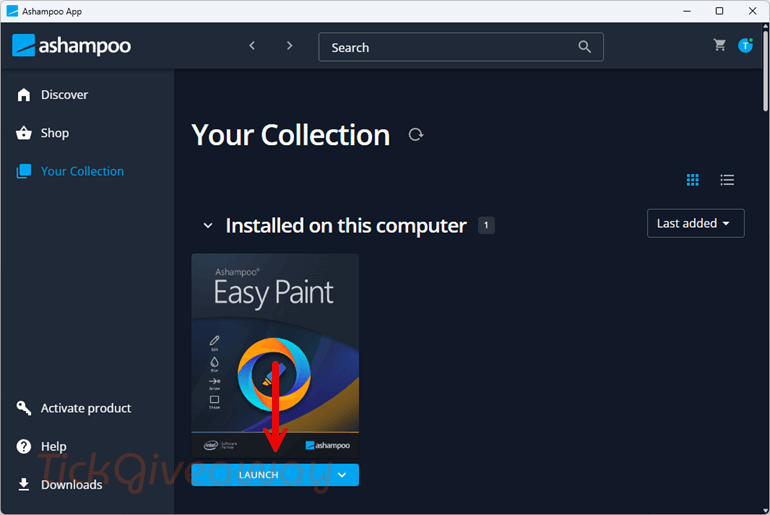This screenshot has height=515, width=770.
Task: Open the shopping cart
Action: pos(719,45)
